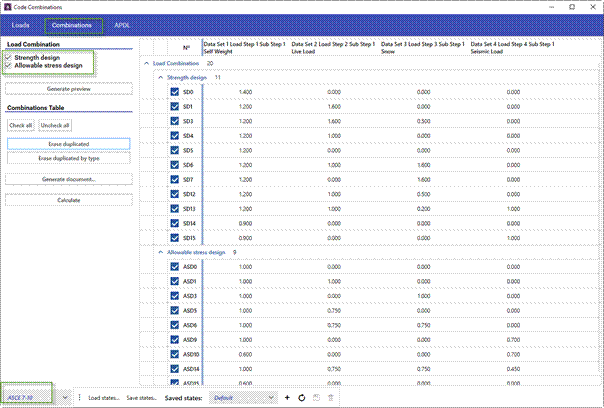Uncheck the SD5 combination checkbox
Viewport: 604px width, 408px height.
coord(174,150)
